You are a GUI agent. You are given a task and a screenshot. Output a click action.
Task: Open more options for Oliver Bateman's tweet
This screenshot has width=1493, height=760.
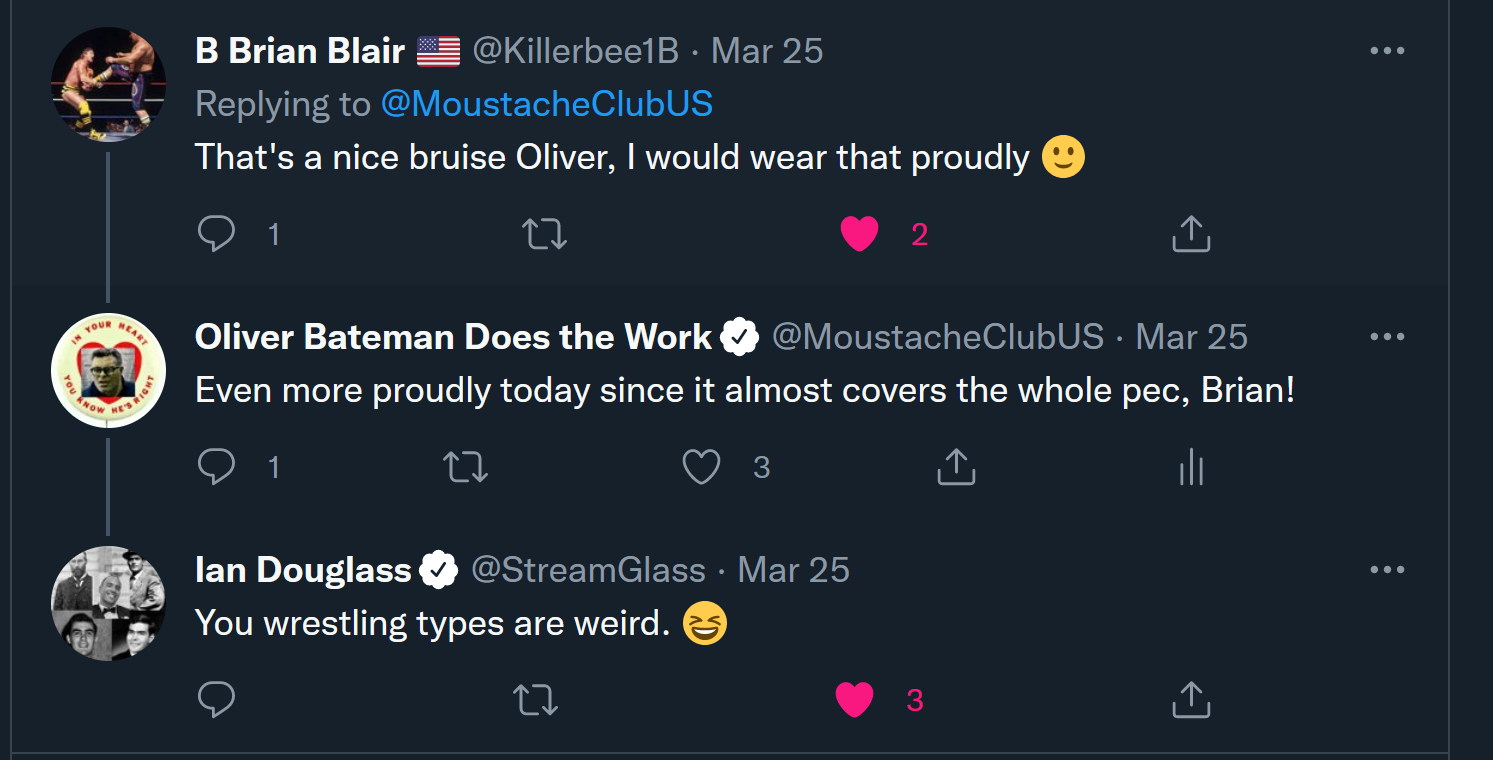coord(1387,337)
